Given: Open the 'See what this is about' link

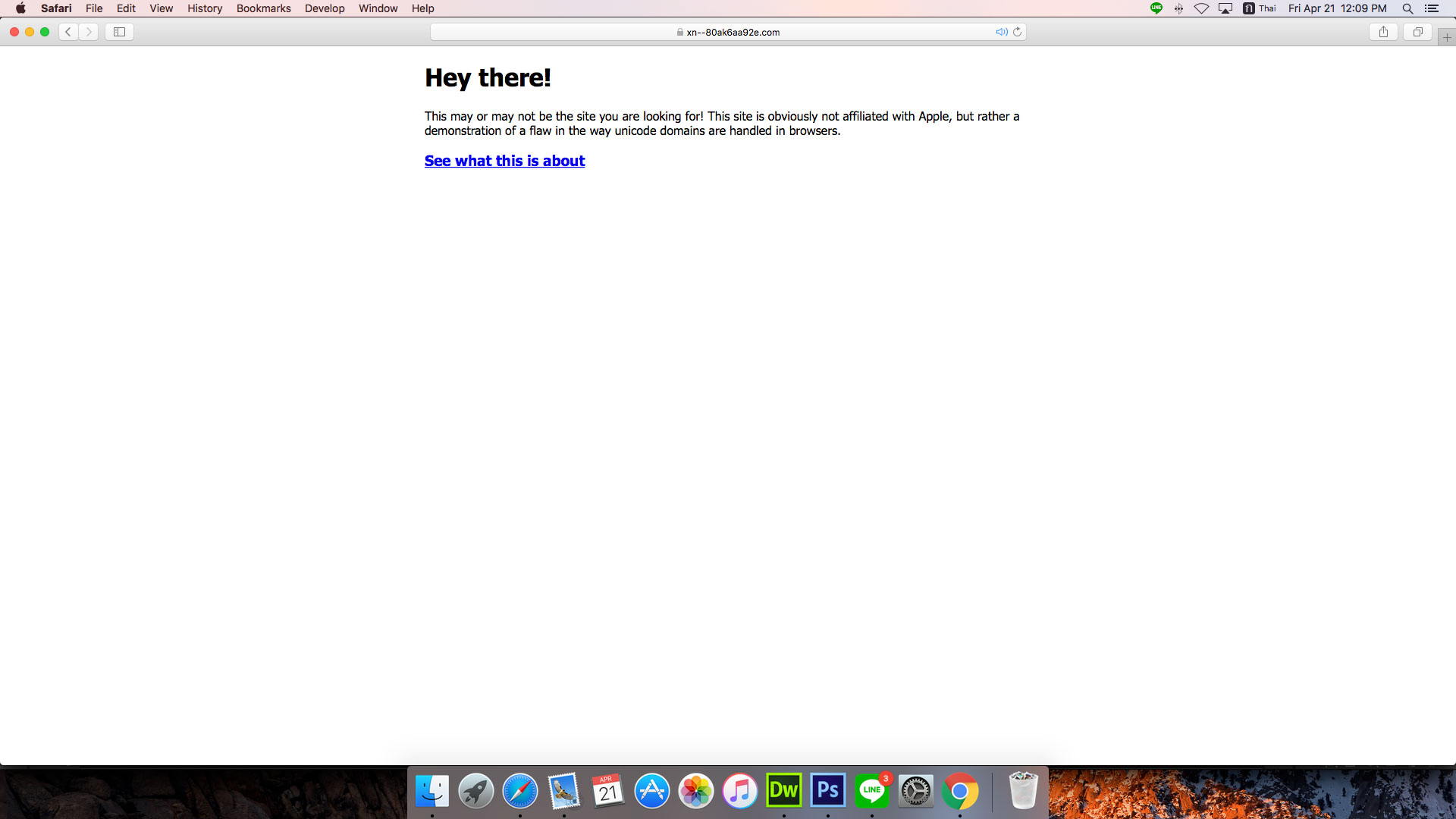Looking at the screenshot, I should pos(504,161).
